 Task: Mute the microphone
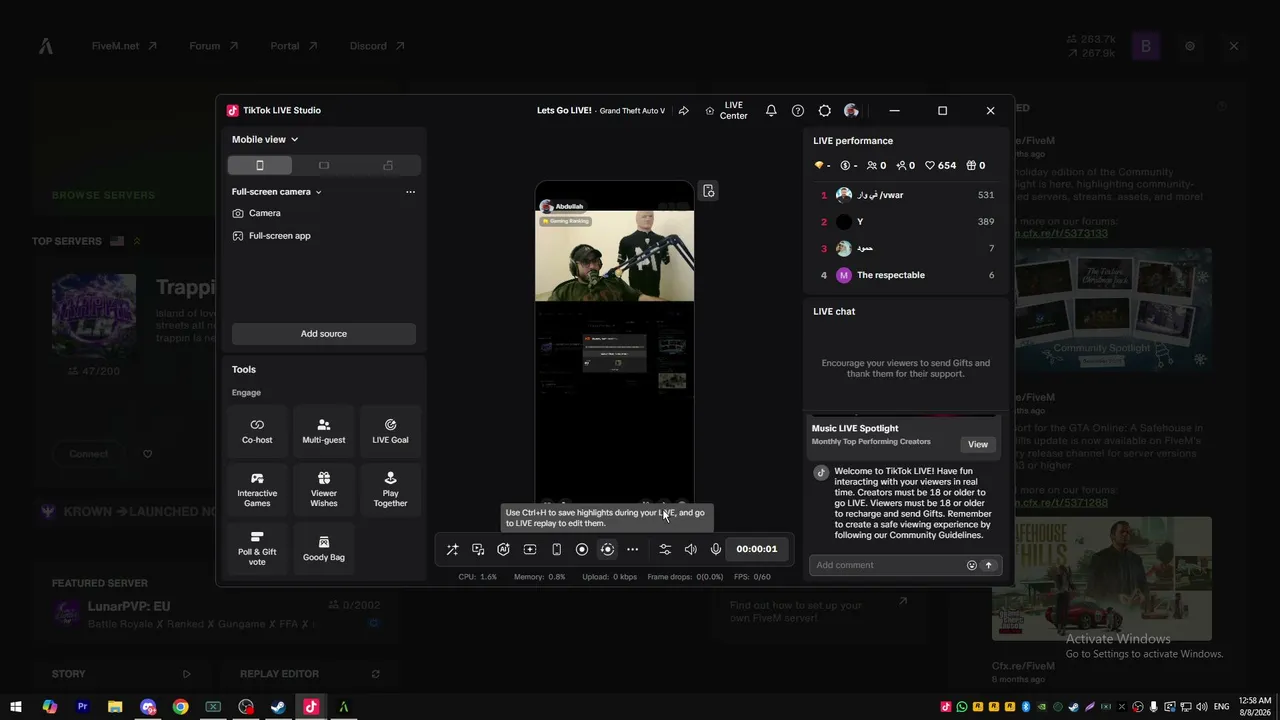pyautogui.click(x=716, y=549)
